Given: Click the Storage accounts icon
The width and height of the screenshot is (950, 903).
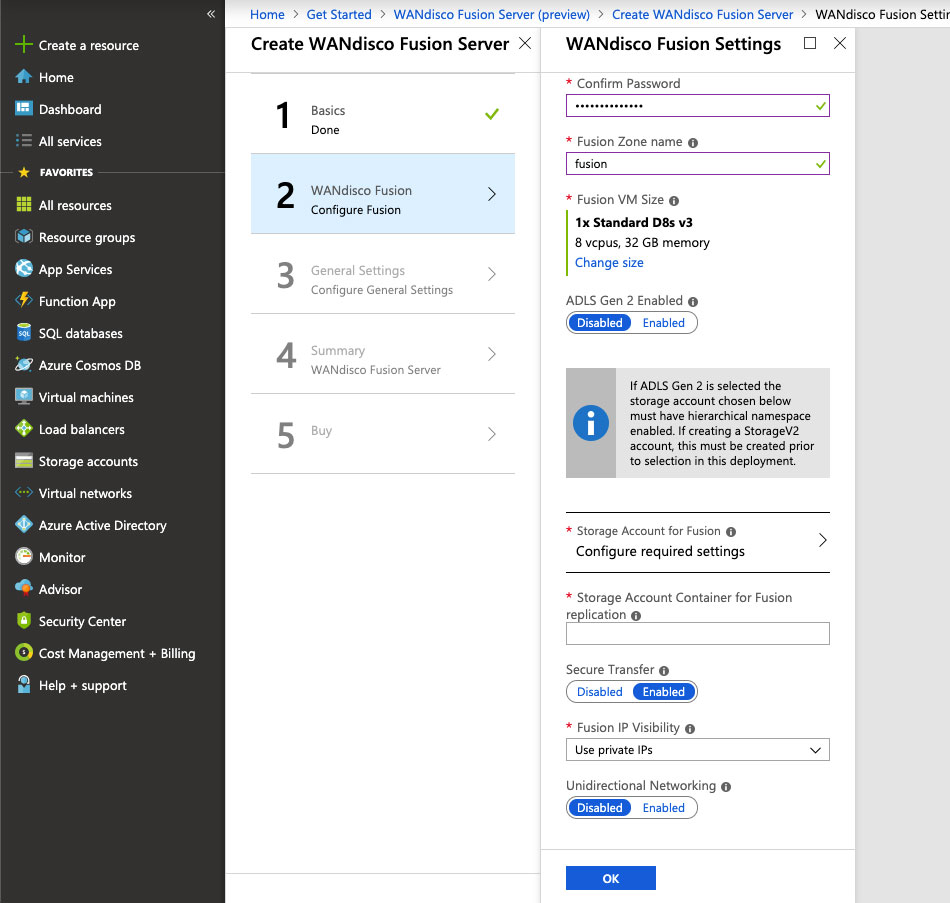Looking at the screenshot, I should (x=24, y=461).
